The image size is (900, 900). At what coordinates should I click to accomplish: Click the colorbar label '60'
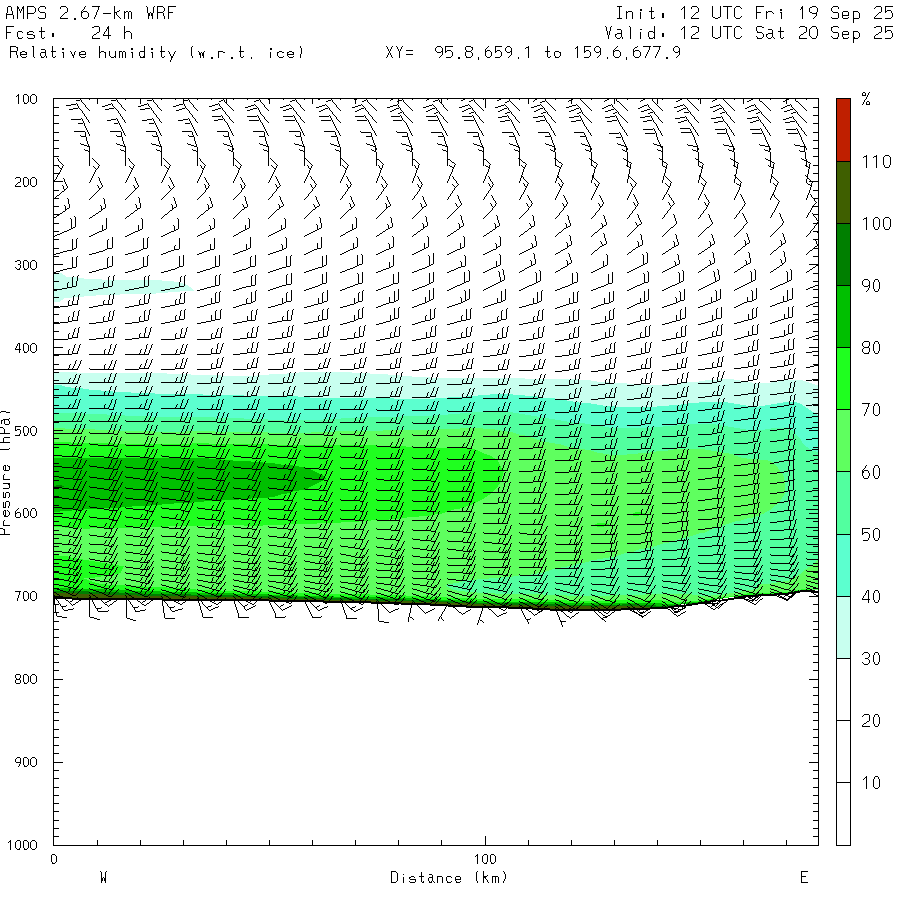click(x=871, y=472)
